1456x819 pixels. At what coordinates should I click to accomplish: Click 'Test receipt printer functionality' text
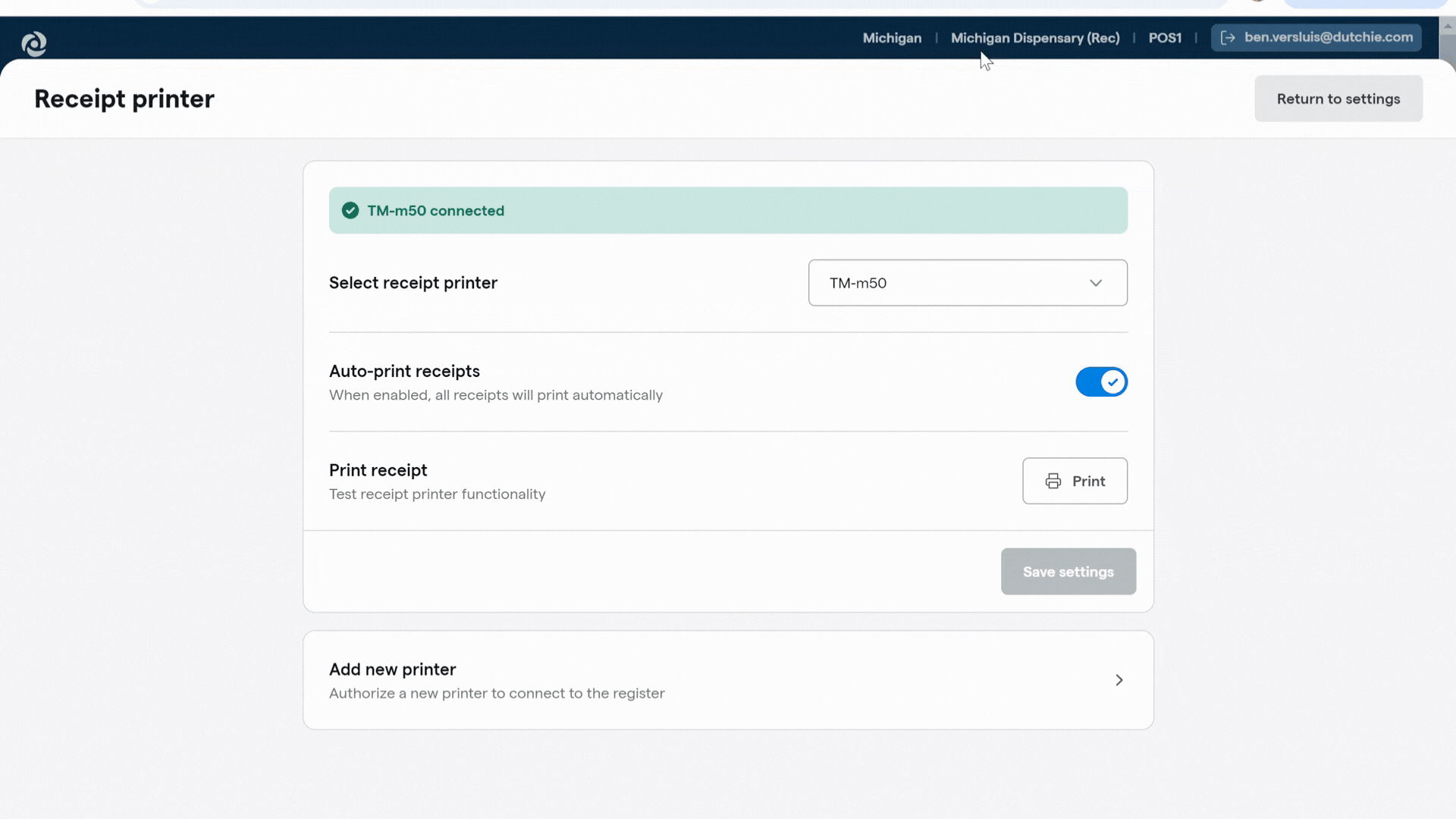click(437, 494)
